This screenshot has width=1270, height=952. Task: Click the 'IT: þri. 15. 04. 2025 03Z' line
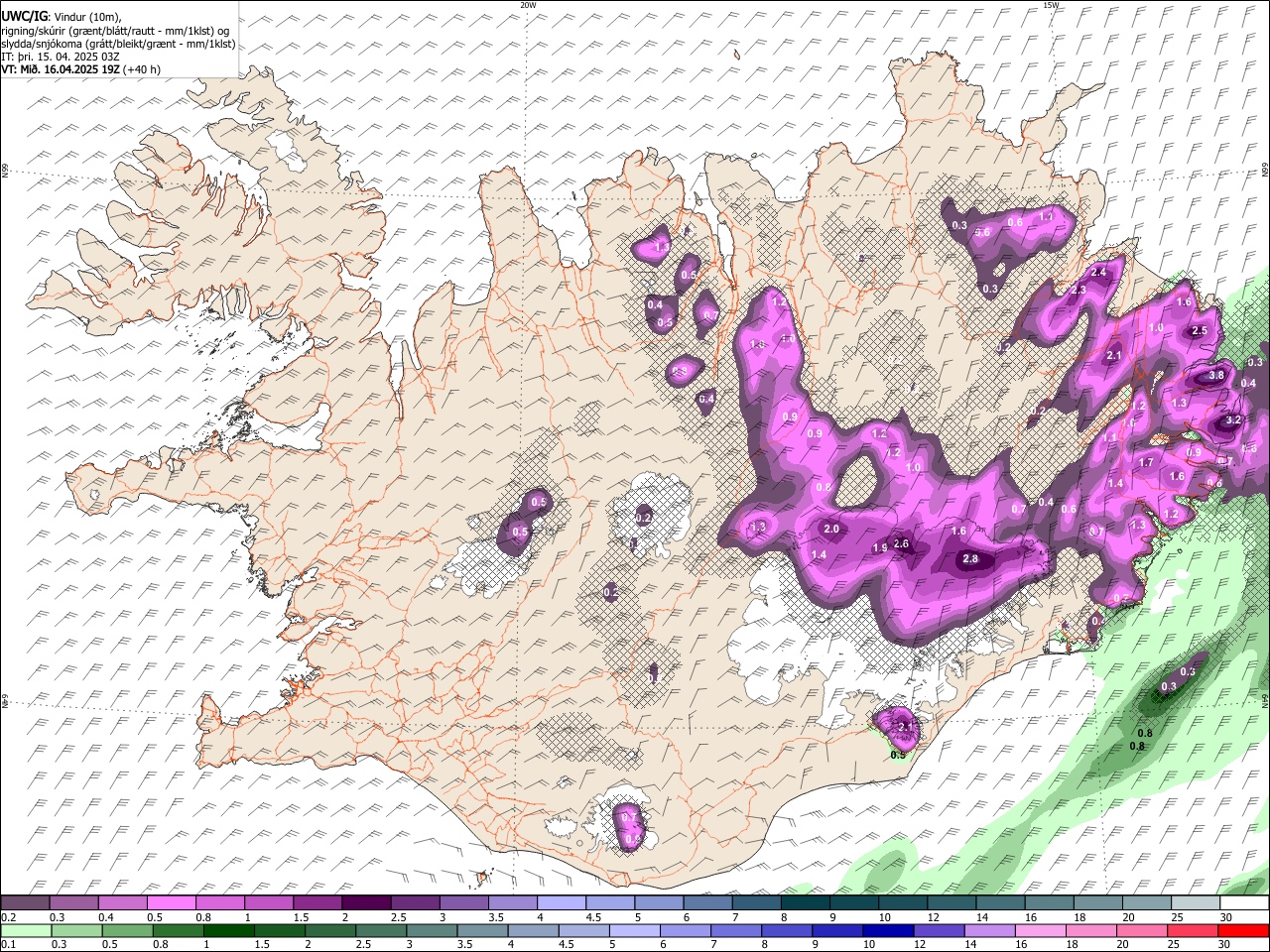[x=60, y=57]
